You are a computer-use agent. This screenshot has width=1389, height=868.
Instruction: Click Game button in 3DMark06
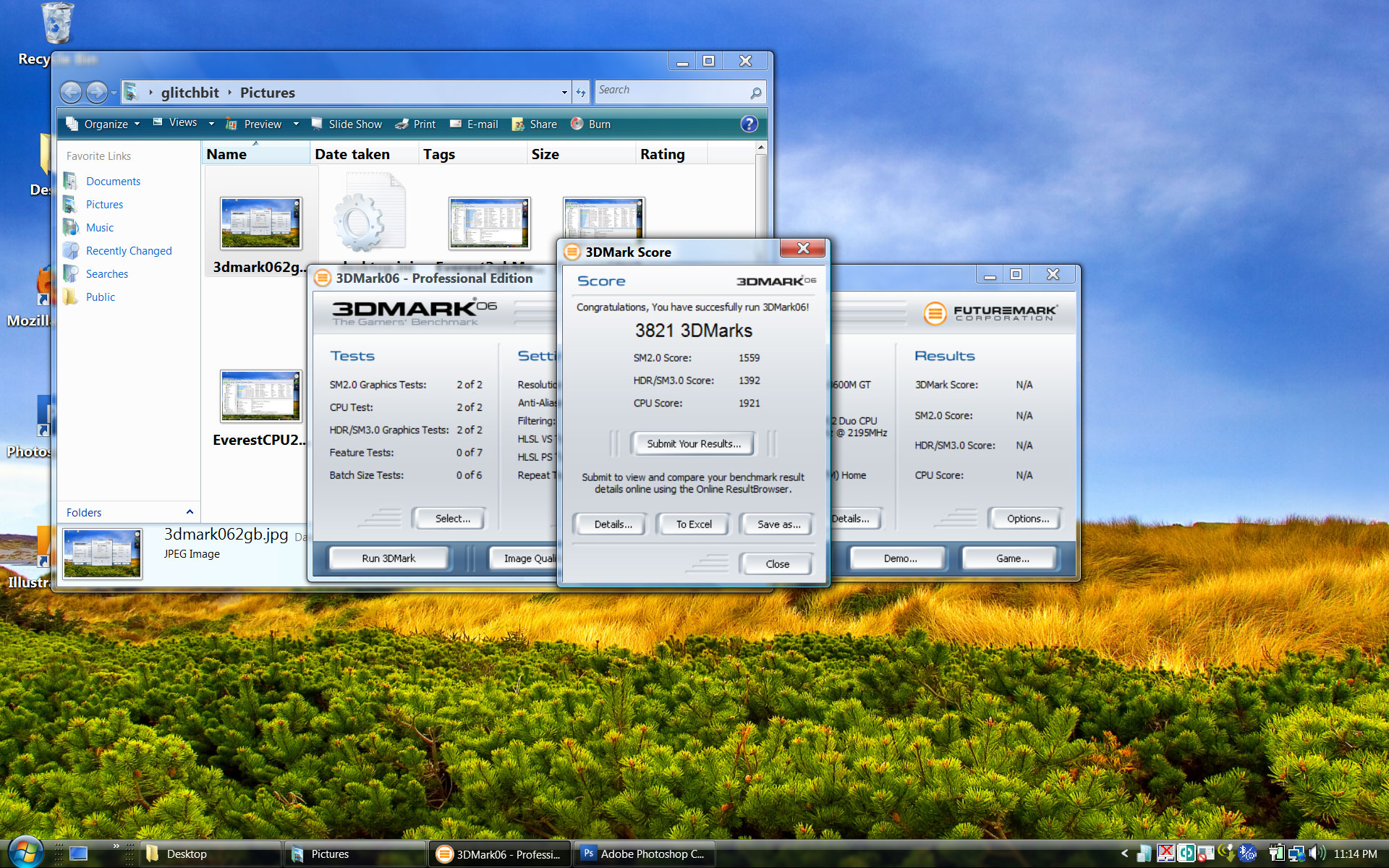pyautogui.click(x=1011, y=558)
